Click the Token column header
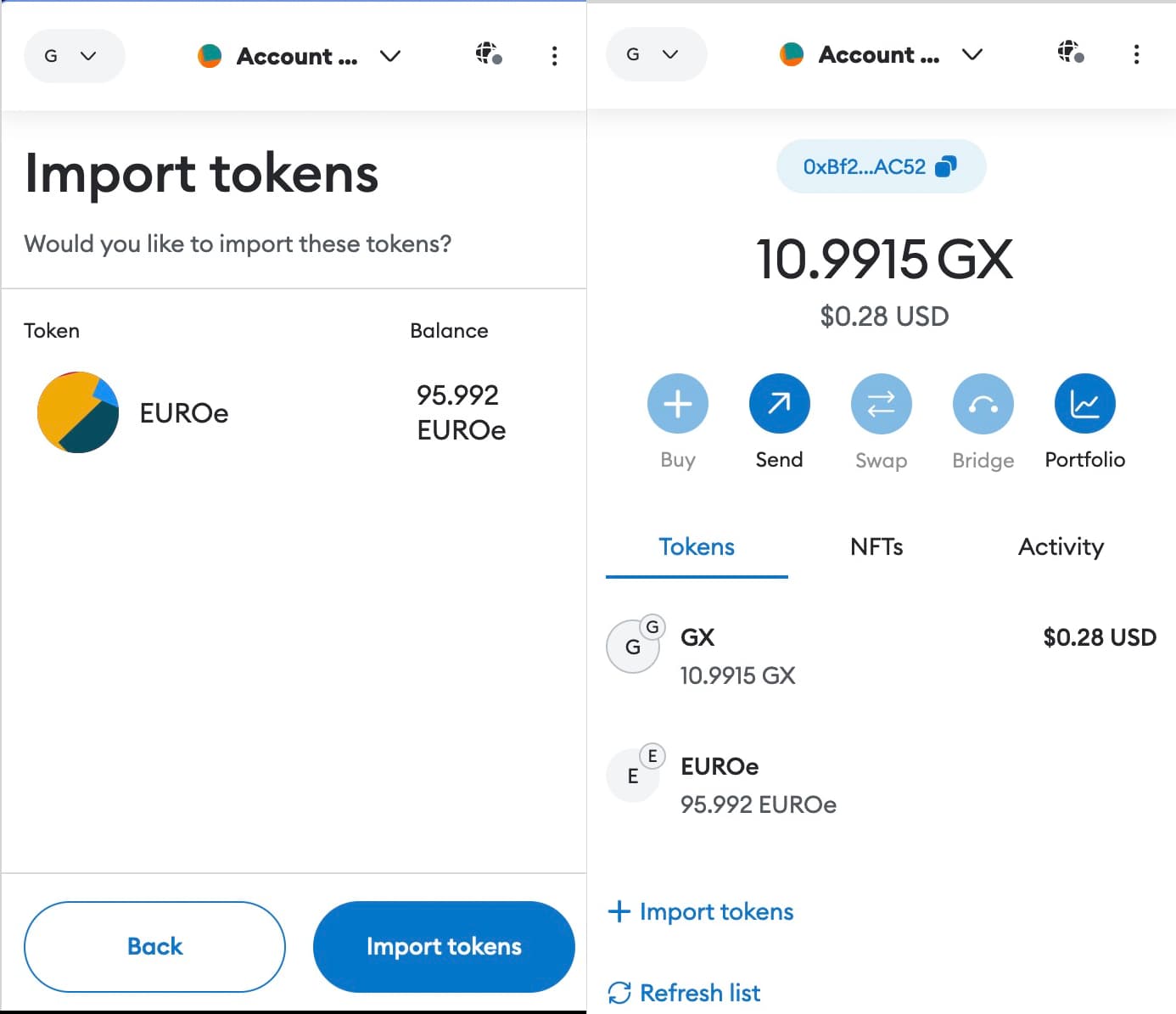This screenshot has height=1014, width=1176. click(52, 330)
